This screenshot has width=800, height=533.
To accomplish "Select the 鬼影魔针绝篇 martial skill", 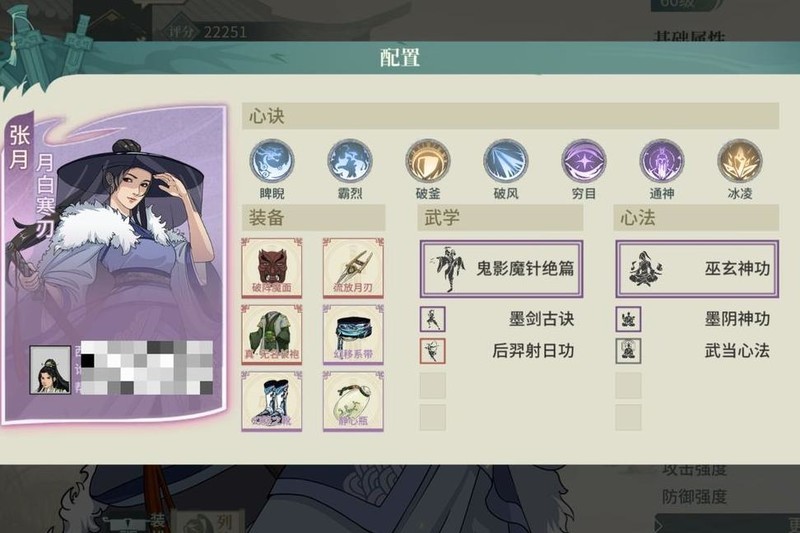I will [x=501, y=269].
